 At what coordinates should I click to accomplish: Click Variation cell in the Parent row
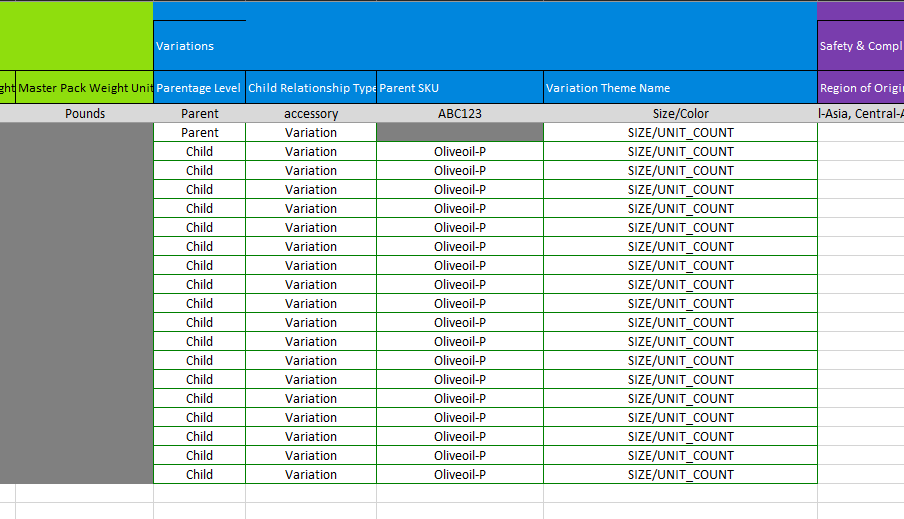tap(311, 133)
